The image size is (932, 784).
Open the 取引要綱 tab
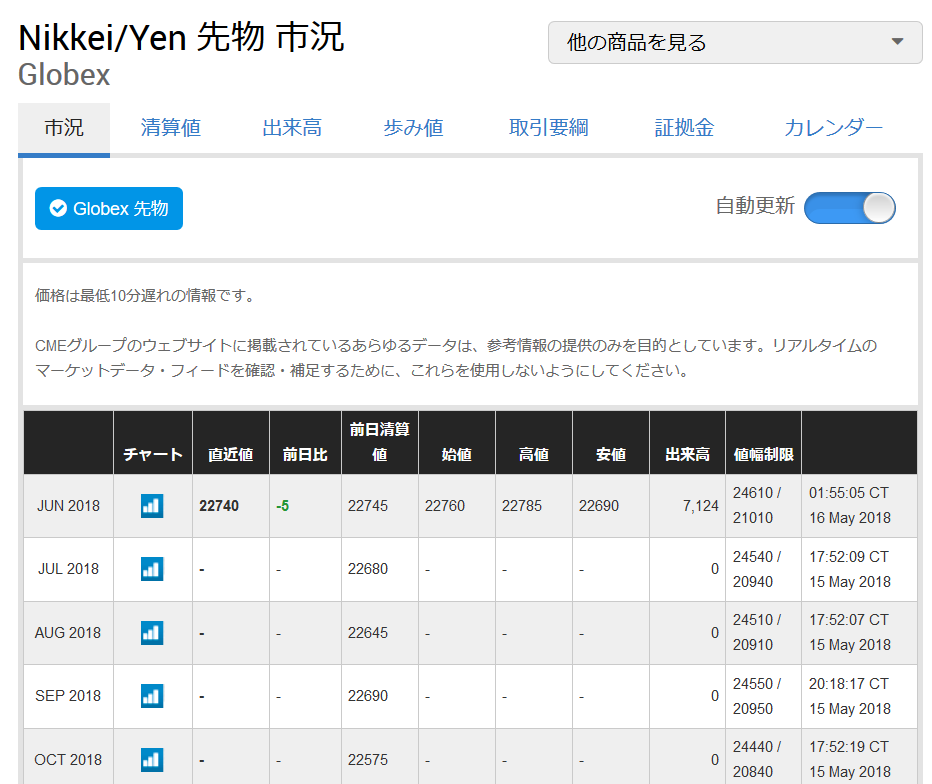[x=549, y=128]
